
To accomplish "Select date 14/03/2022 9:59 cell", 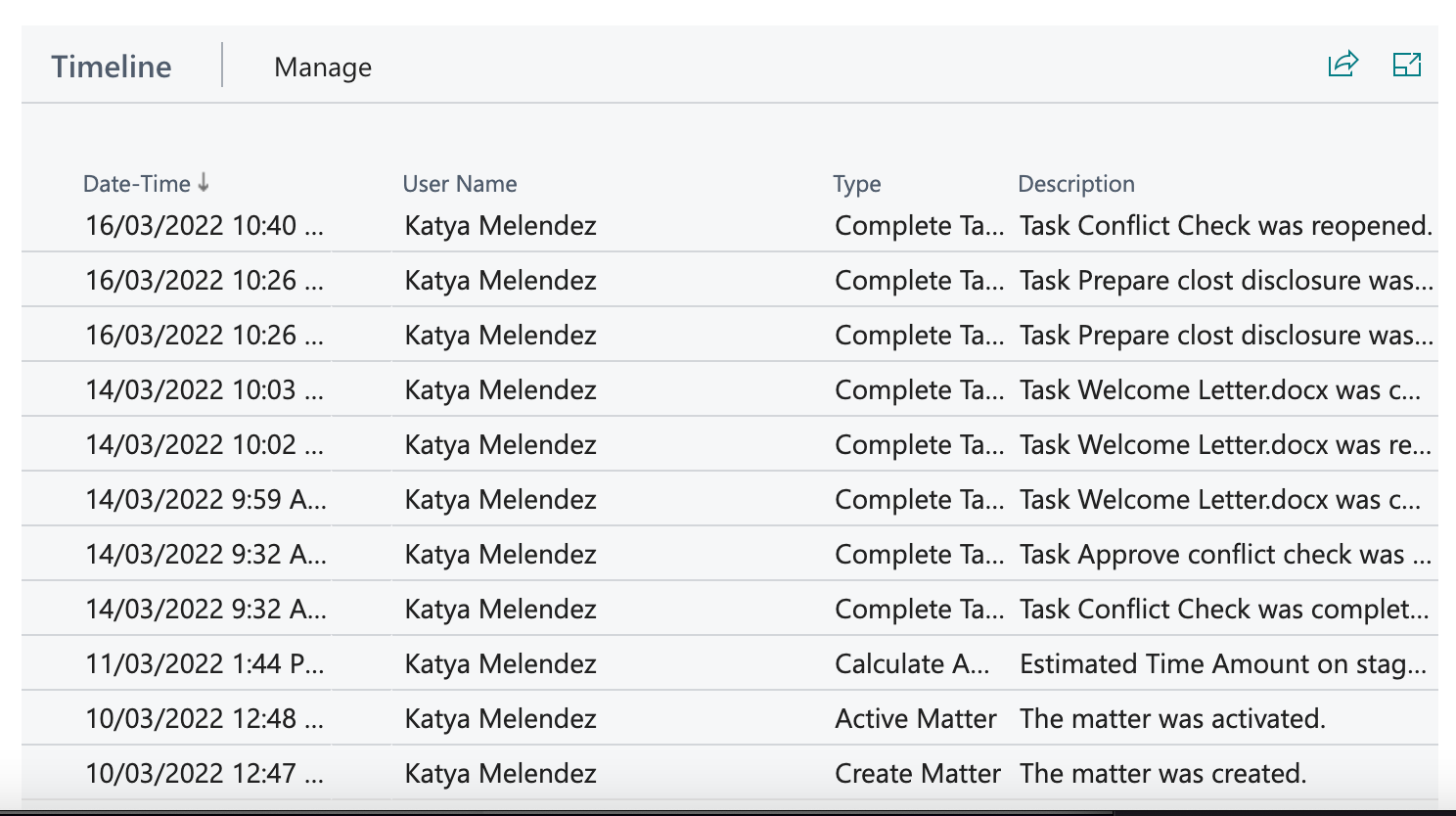I will click(206, 499).
